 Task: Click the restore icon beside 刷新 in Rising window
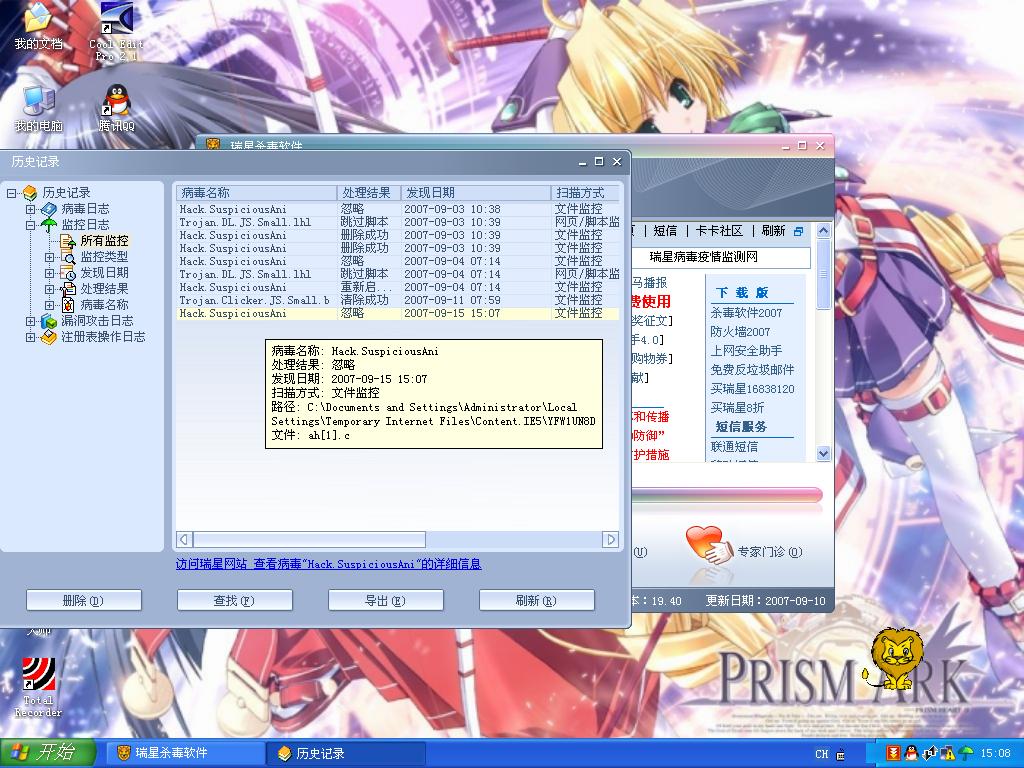pos(798,231)
